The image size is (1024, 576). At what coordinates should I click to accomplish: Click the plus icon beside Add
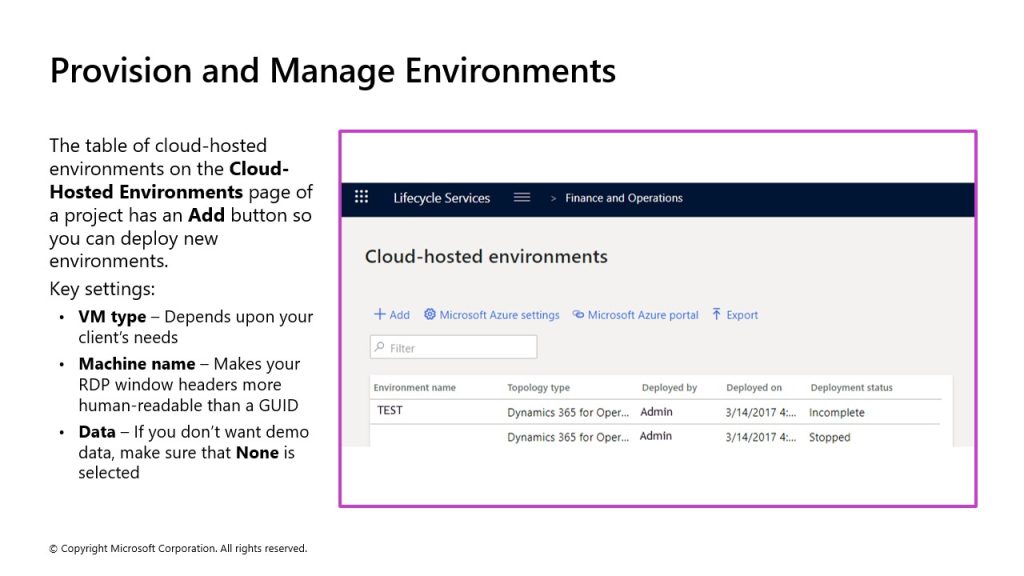[379, 314]
